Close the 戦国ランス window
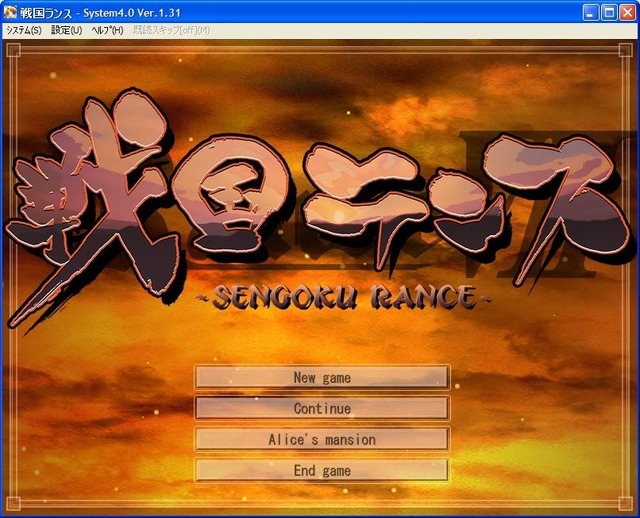 click(628, 13)
